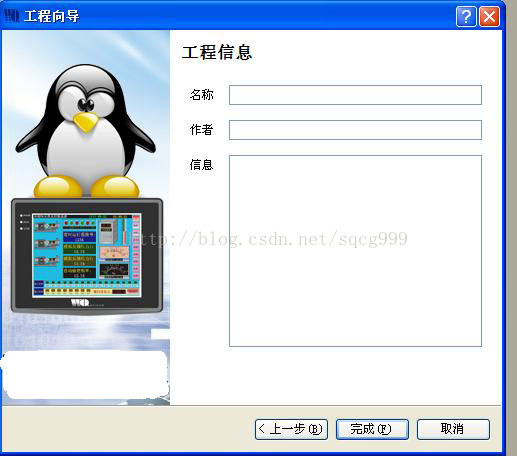Viewport: 517px width, 456px height.
Task: Click the 作者 input field
Action: [355, 130]
